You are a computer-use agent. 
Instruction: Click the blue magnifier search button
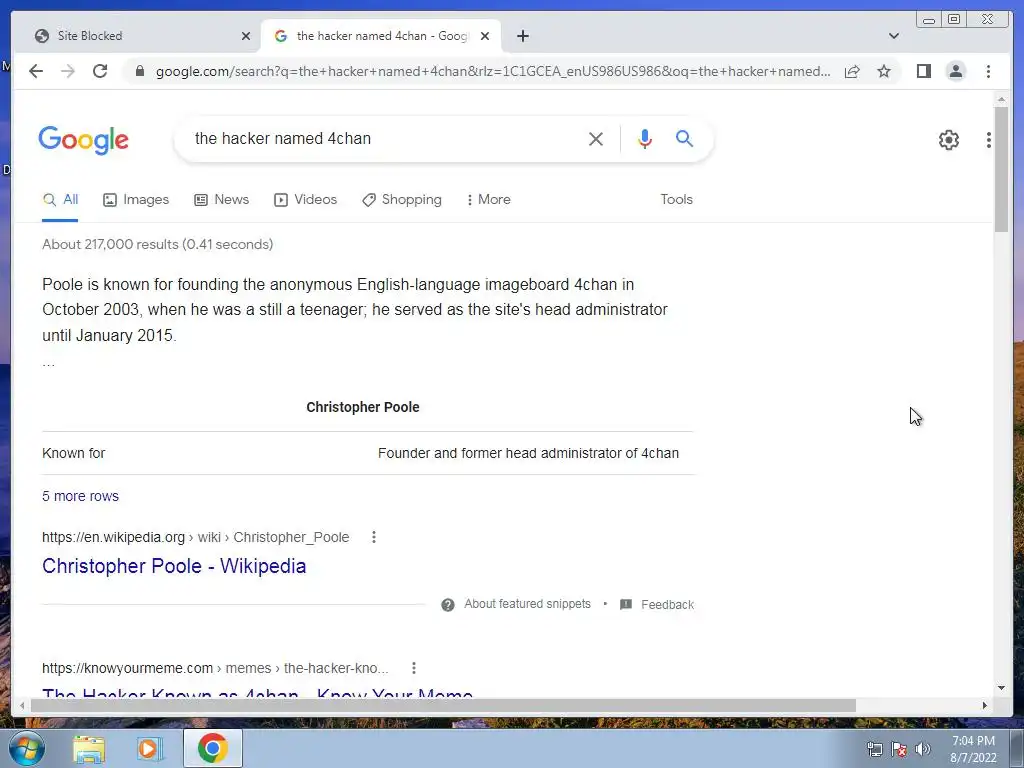(x=684, y=138)
